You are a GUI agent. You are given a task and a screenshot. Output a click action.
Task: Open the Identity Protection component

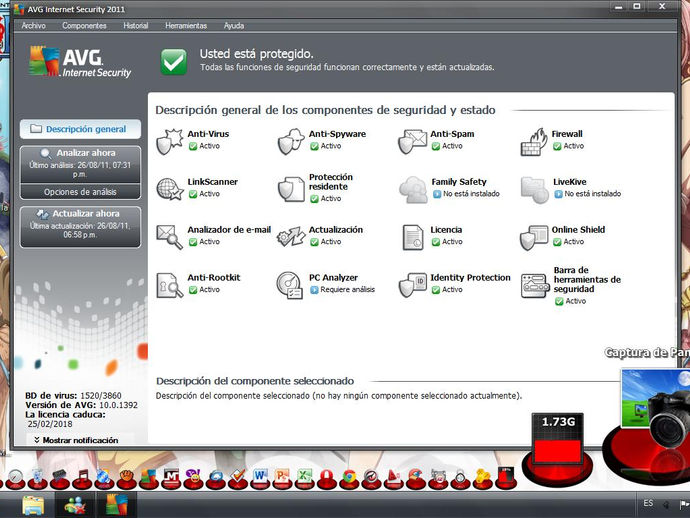point(455,284)
